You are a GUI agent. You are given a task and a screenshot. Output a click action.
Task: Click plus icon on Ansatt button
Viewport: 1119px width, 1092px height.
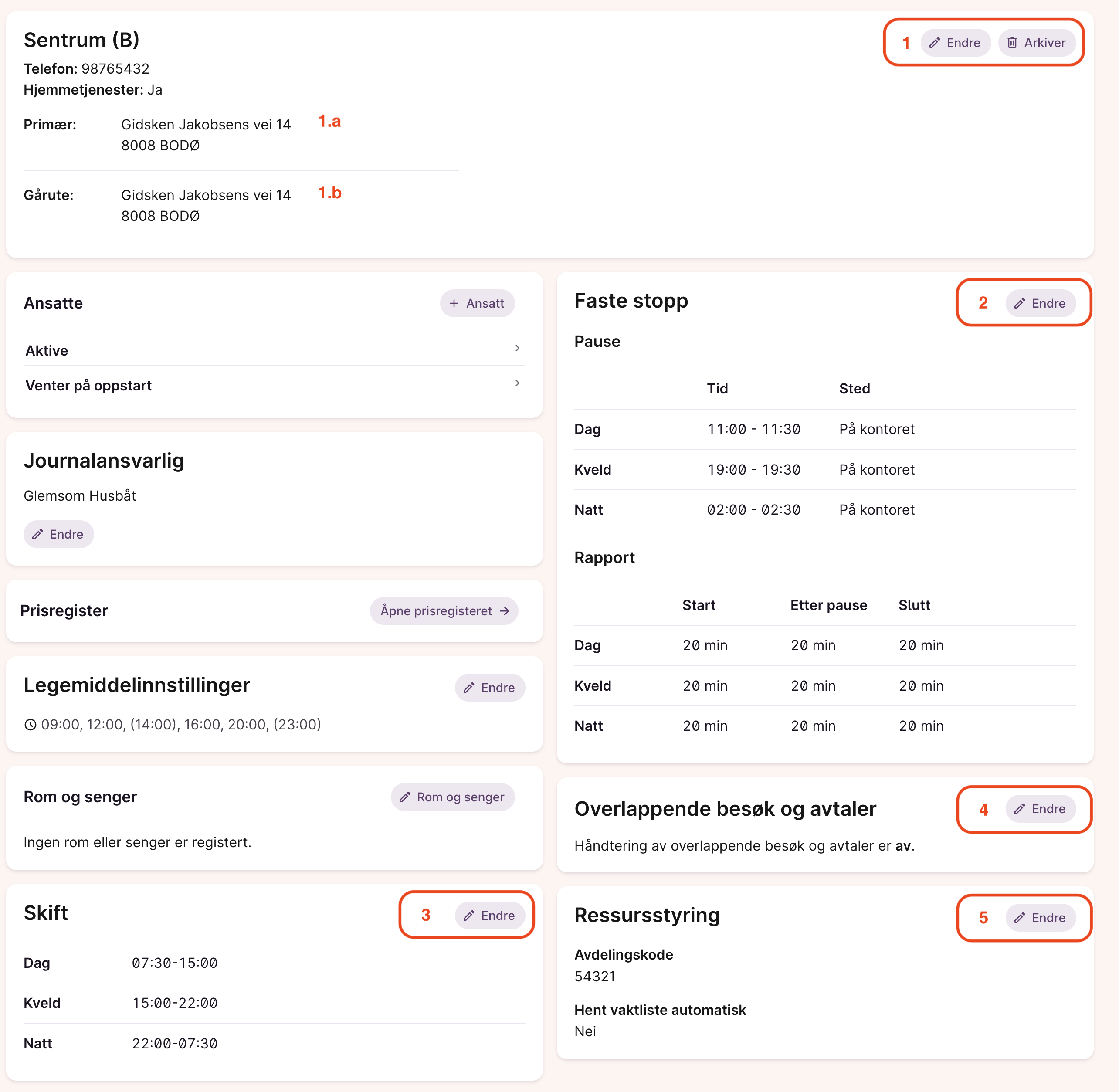pos(454,303)
